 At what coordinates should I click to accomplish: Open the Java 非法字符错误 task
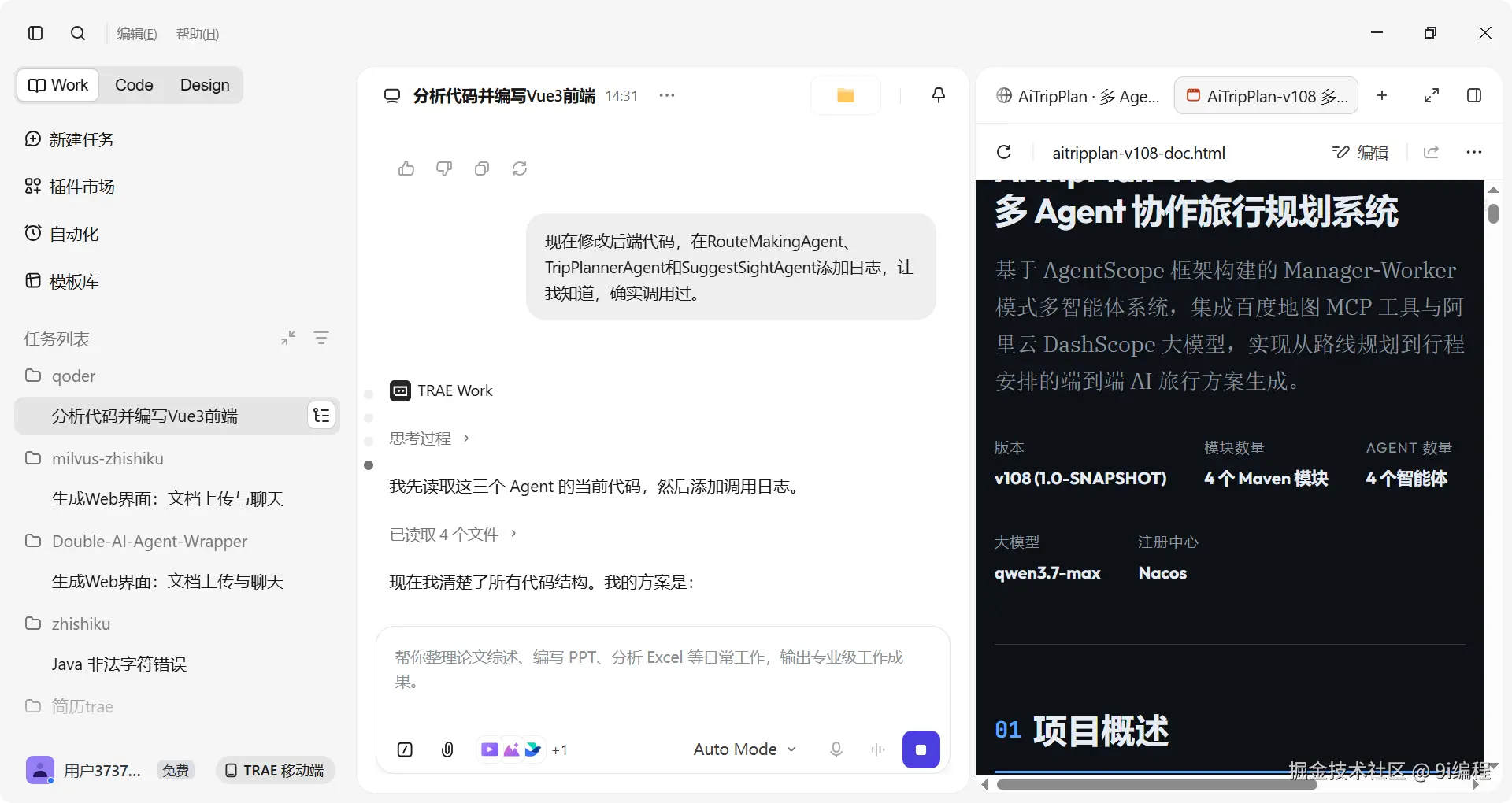click(119, 664)
